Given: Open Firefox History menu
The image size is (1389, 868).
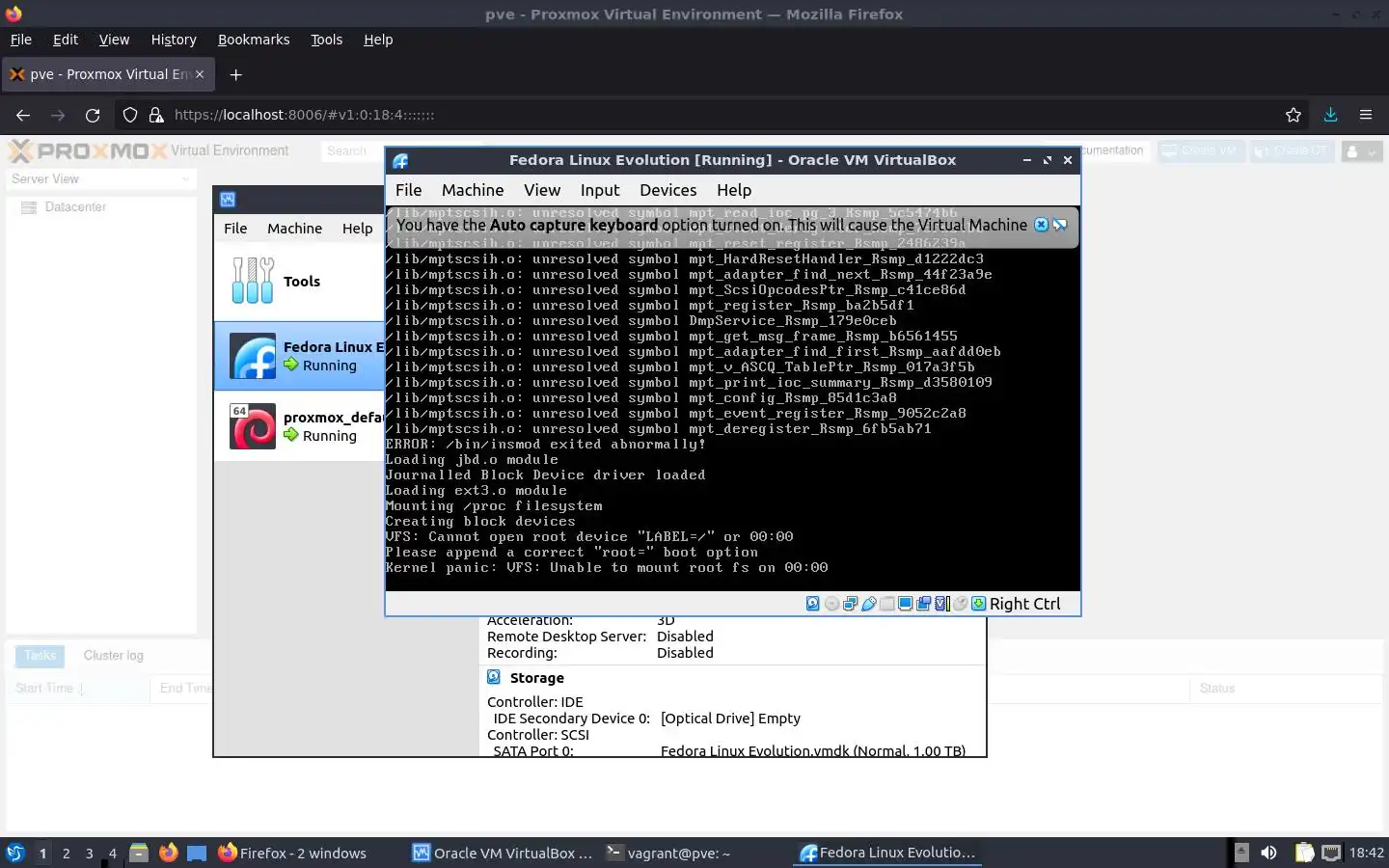Looking at the screenshot, I should pos(174,40).
